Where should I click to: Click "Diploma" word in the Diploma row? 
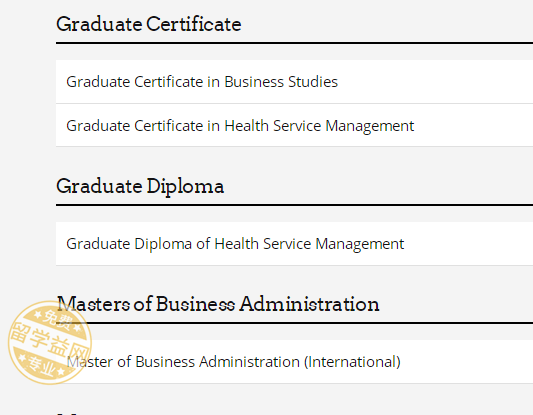[163, 244]
